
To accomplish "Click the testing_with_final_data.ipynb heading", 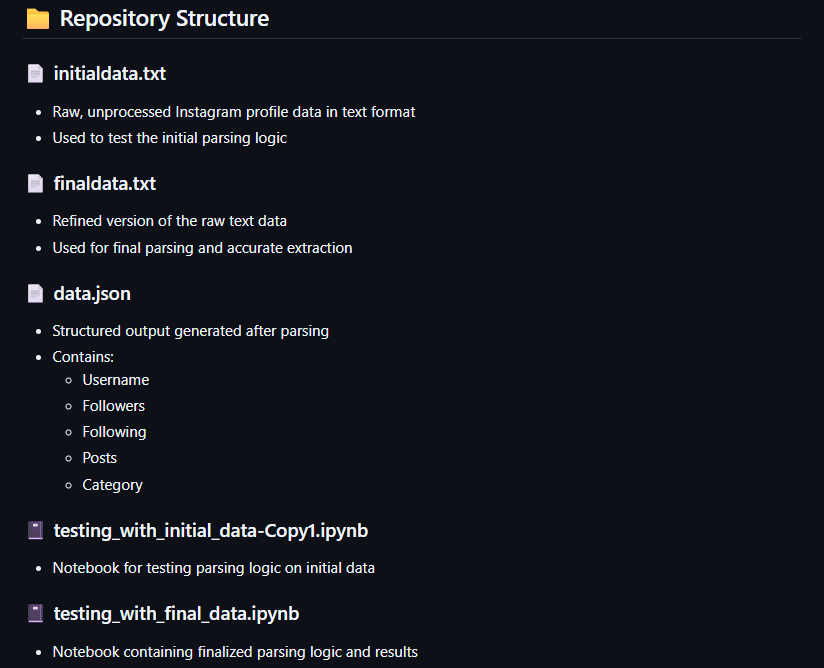I will 176,614.
